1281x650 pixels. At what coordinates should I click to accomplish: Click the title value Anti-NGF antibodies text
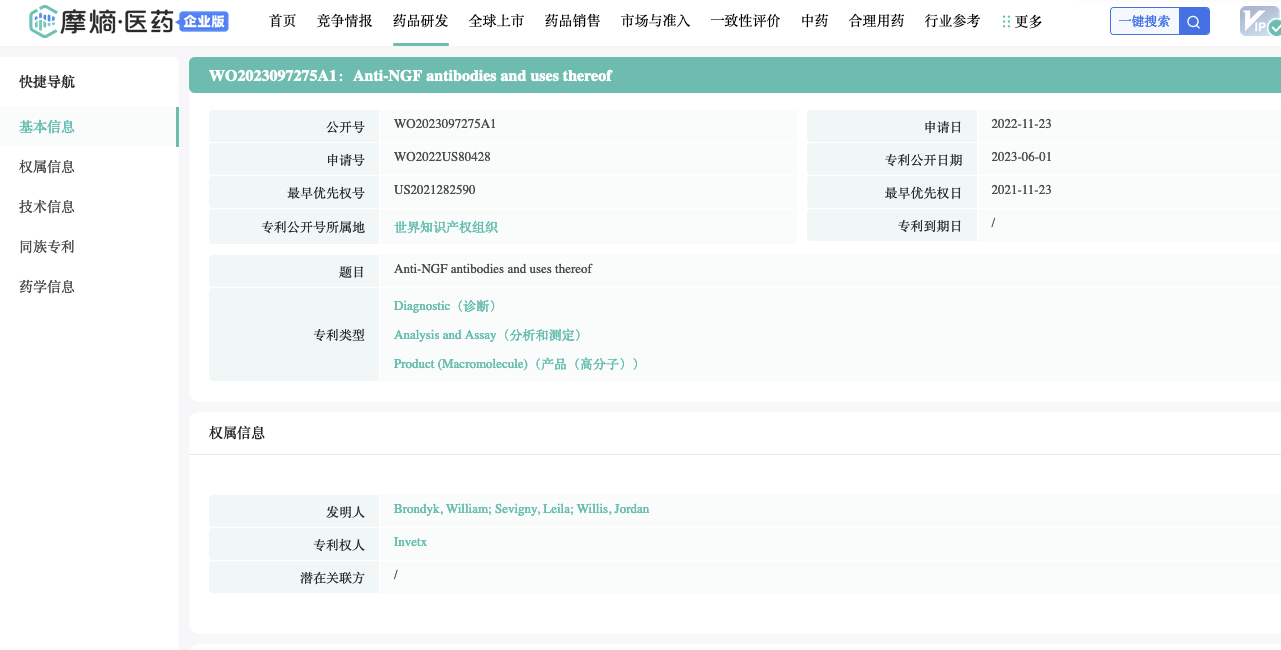point(493,269)
